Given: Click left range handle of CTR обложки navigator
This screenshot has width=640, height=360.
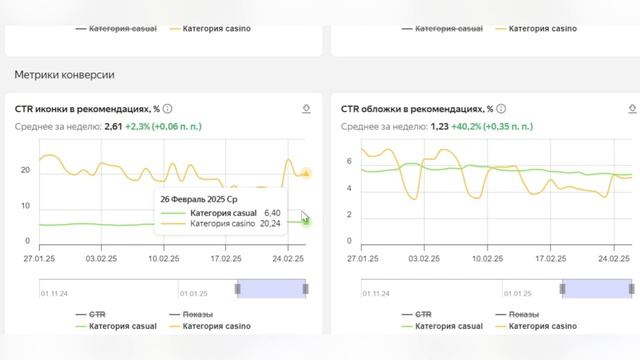Looking at the screenshot, I should click(562, 289).
